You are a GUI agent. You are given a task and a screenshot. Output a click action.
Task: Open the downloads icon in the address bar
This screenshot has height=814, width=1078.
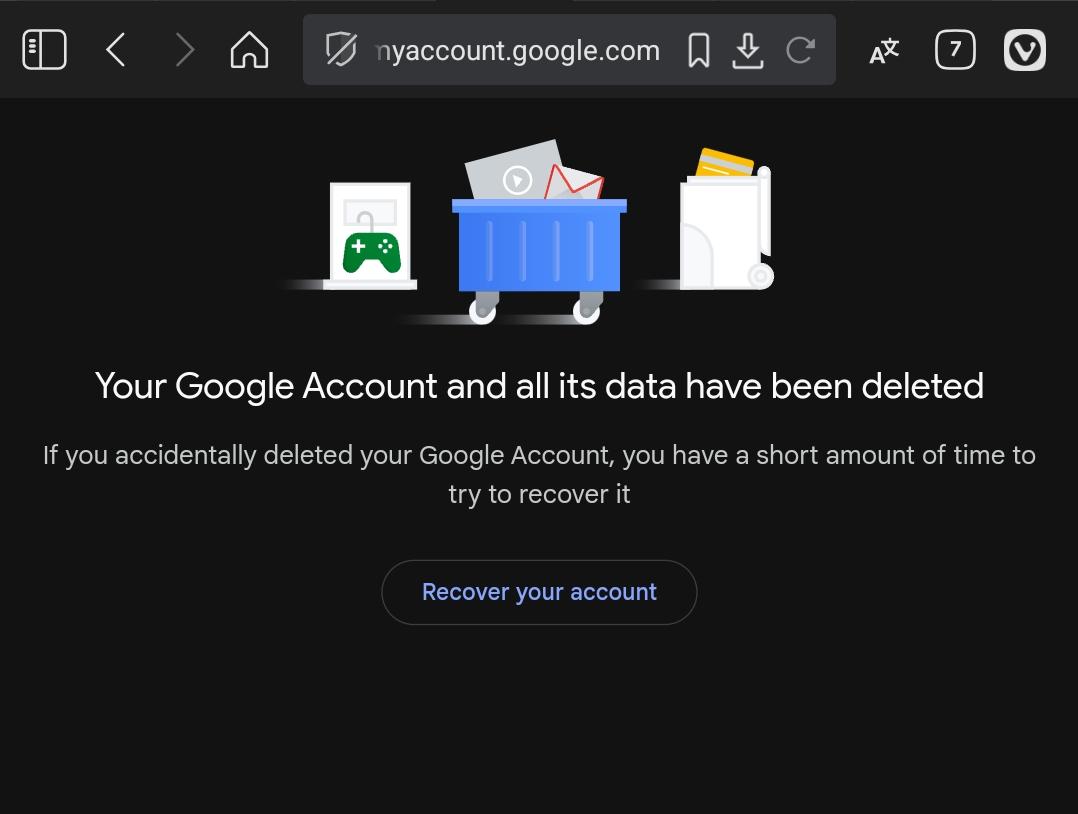tap(748, 50)
